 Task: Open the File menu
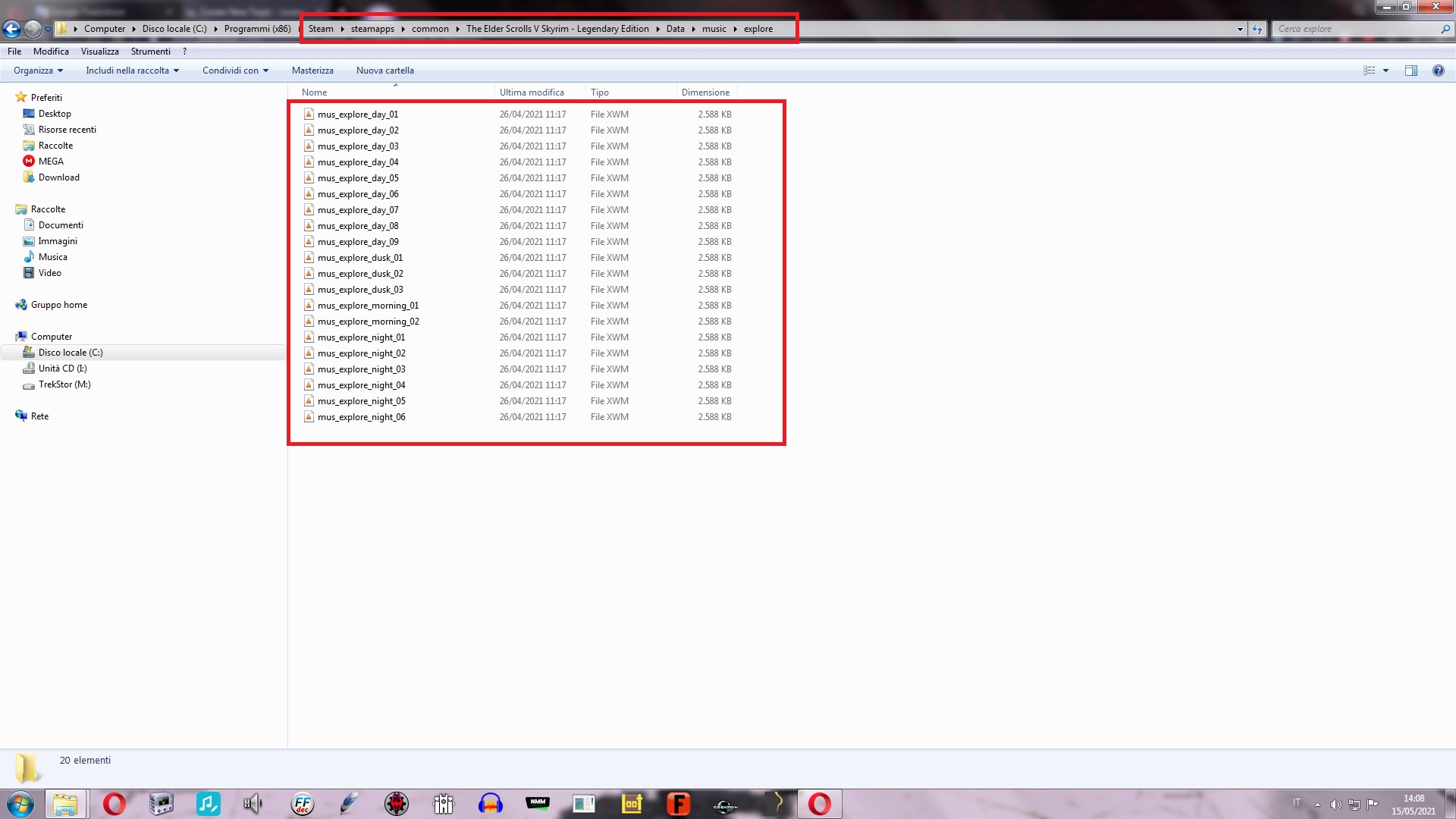coord(14,52)
